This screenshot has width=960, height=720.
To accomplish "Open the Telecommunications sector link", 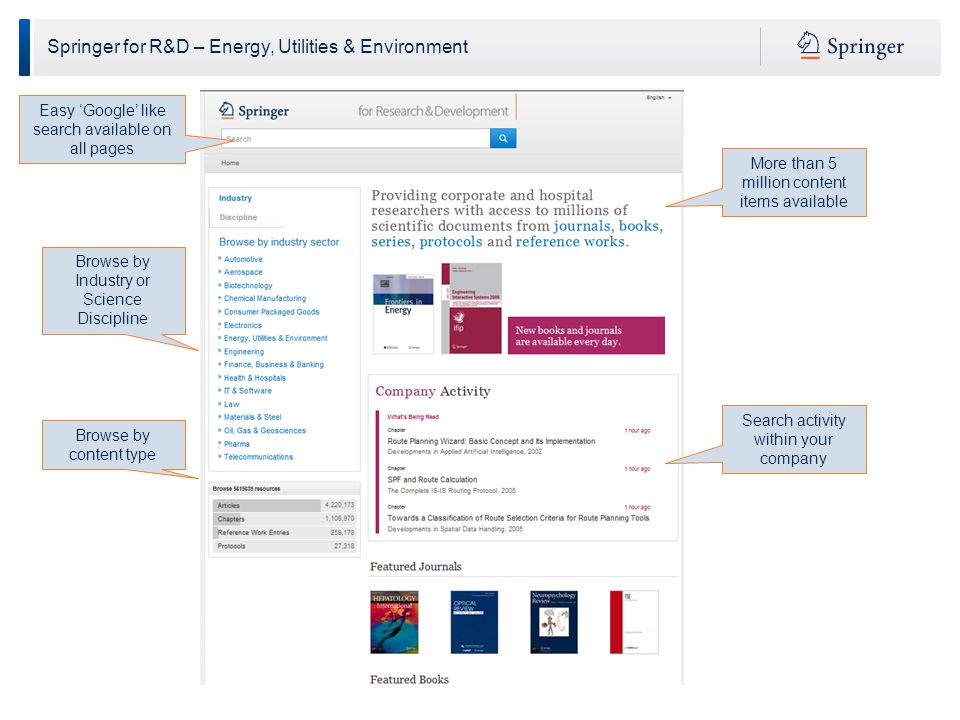I will coord(258,457).
